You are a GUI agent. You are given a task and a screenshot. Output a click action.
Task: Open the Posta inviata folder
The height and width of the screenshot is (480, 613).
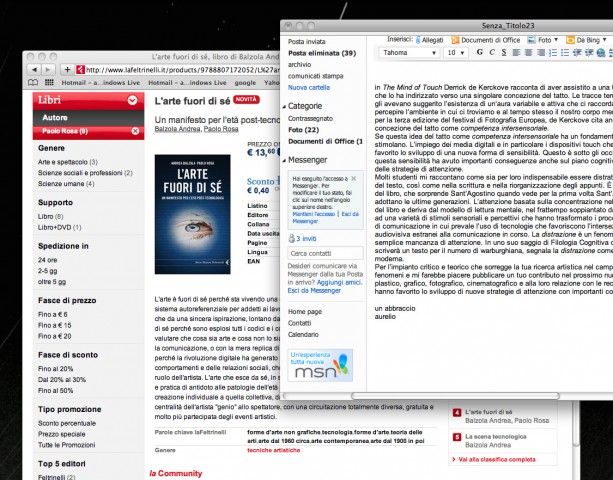pos(306,41)
